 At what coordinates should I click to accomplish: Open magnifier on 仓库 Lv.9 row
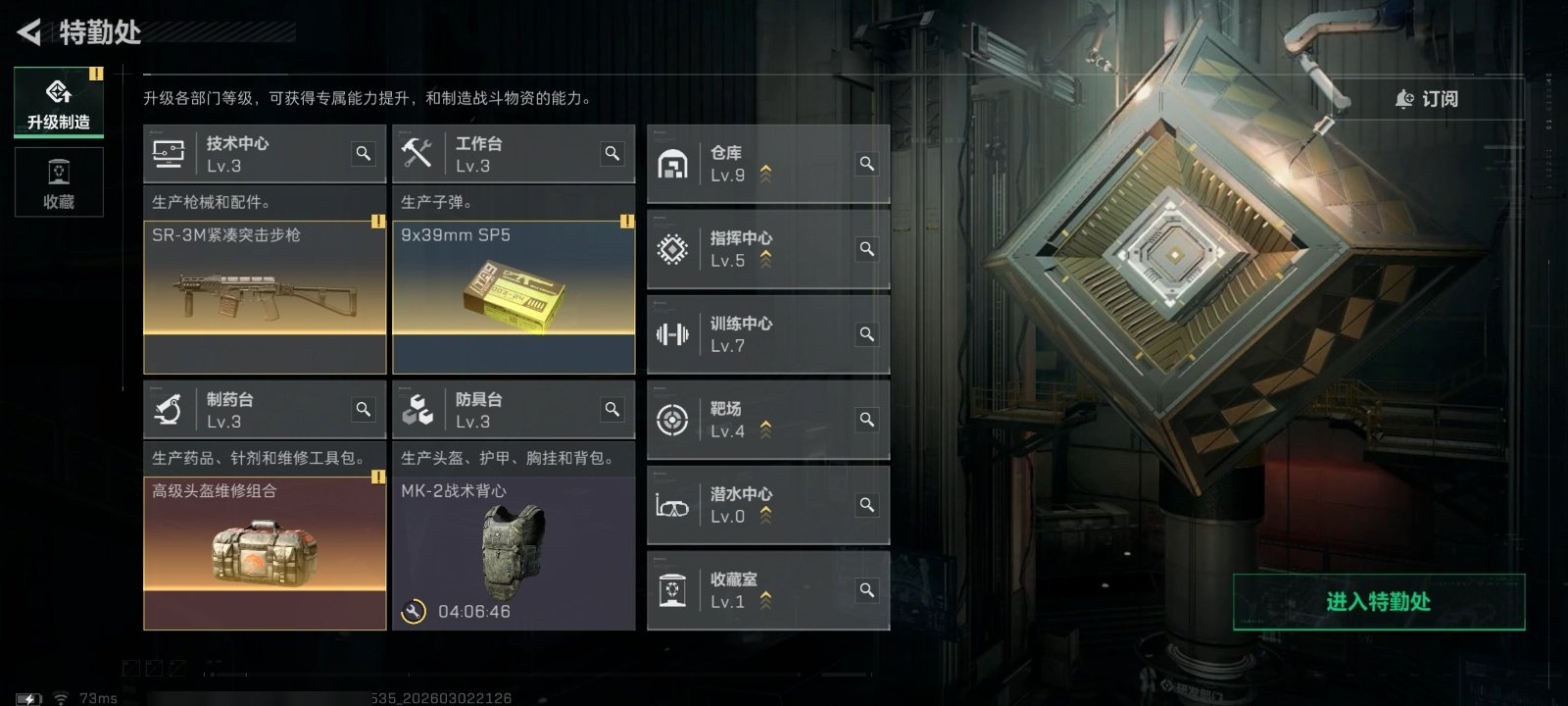tap(867, 164)
